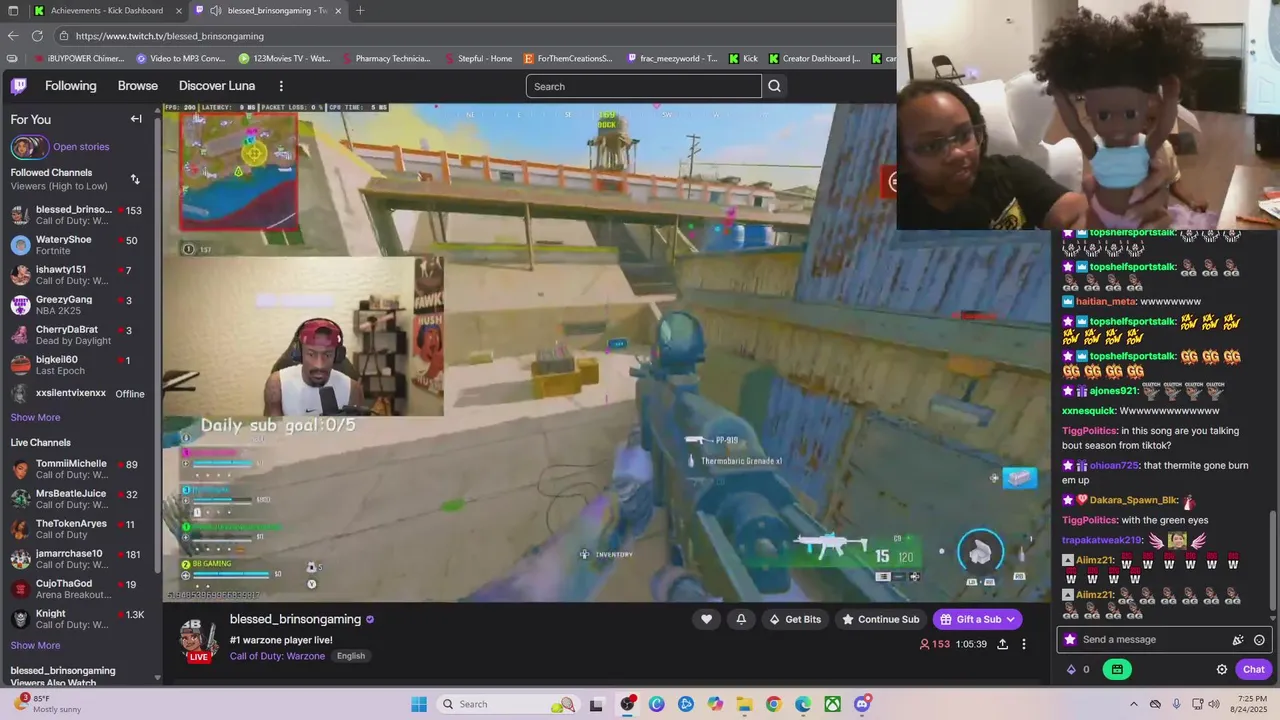Sort followed channels by viewers
This screenshot has width=1280, height=720.
click(135, 179)
